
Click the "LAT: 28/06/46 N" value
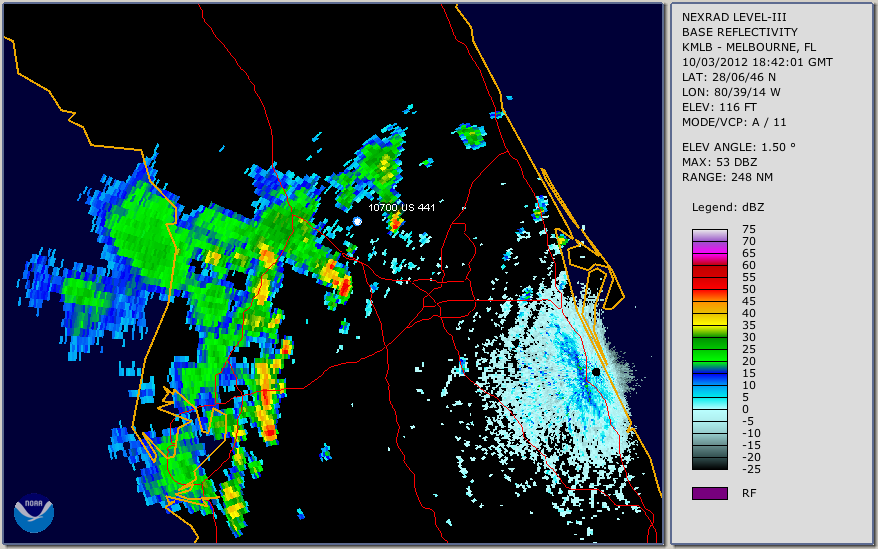click(x=728, y=77)
